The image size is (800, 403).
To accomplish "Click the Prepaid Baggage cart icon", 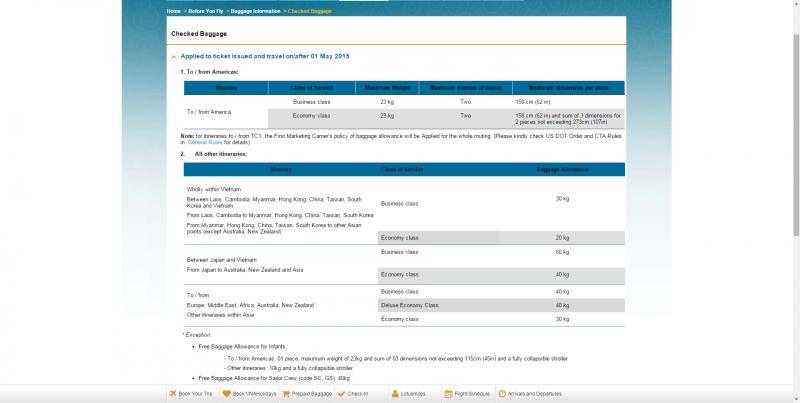I will pos(287,394).
